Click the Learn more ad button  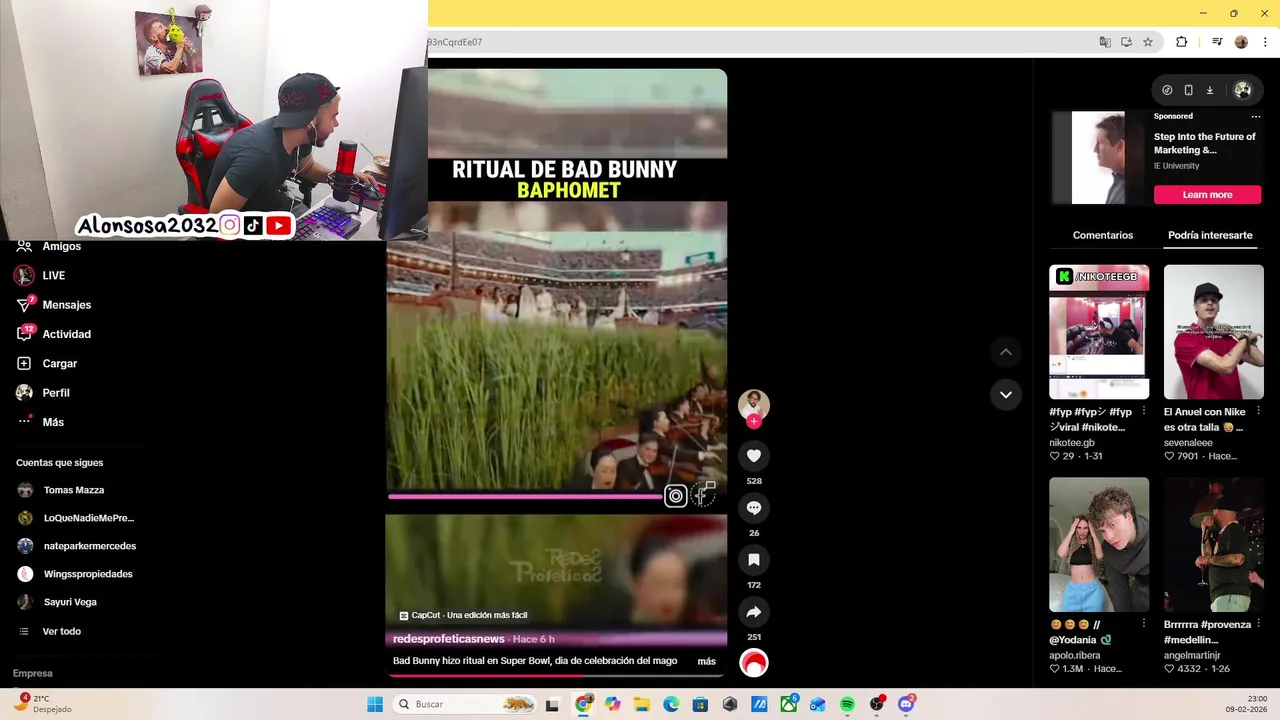coord(1207,195)
